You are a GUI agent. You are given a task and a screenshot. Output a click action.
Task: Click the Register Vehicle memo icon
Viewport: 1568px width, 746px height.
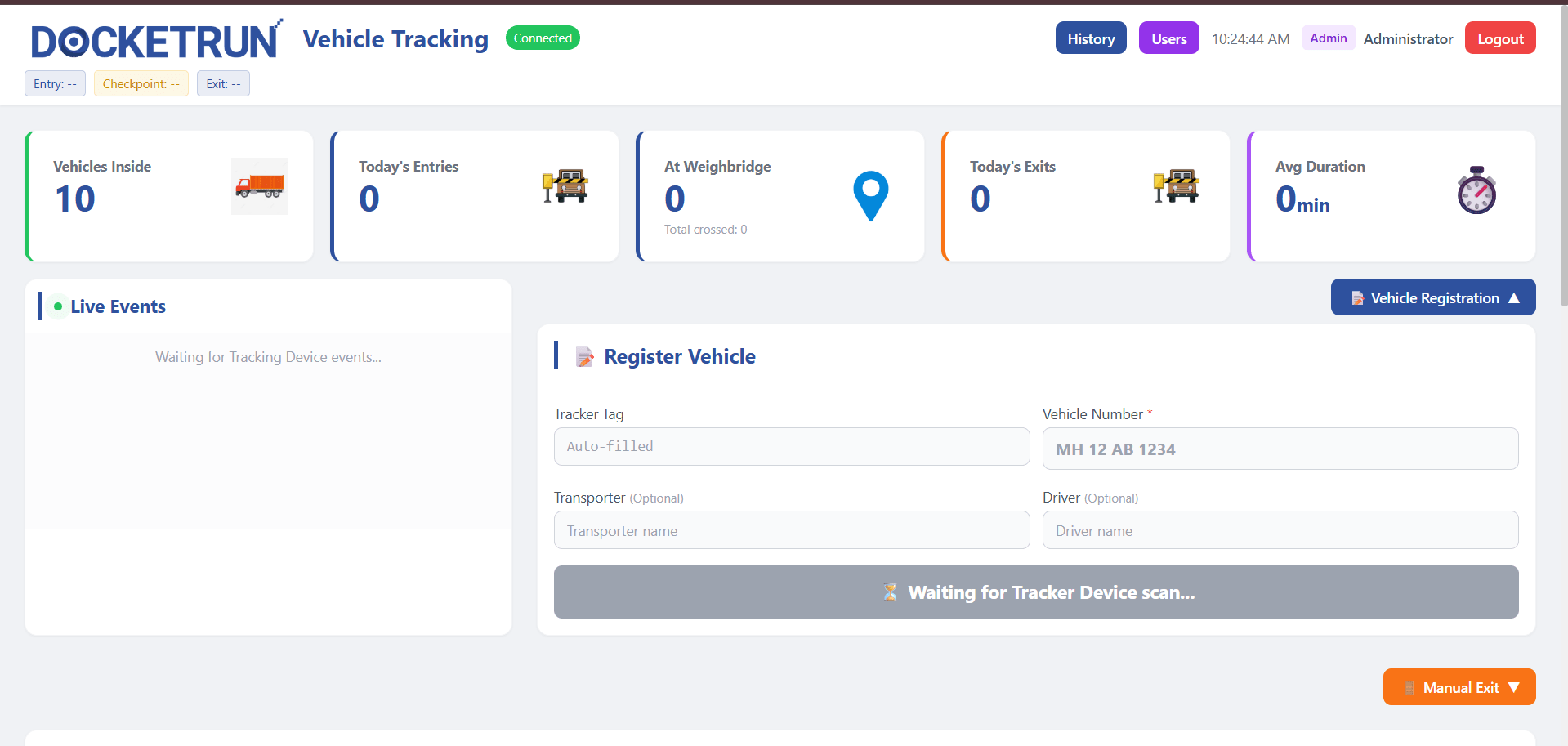click(x=585, y=357)
